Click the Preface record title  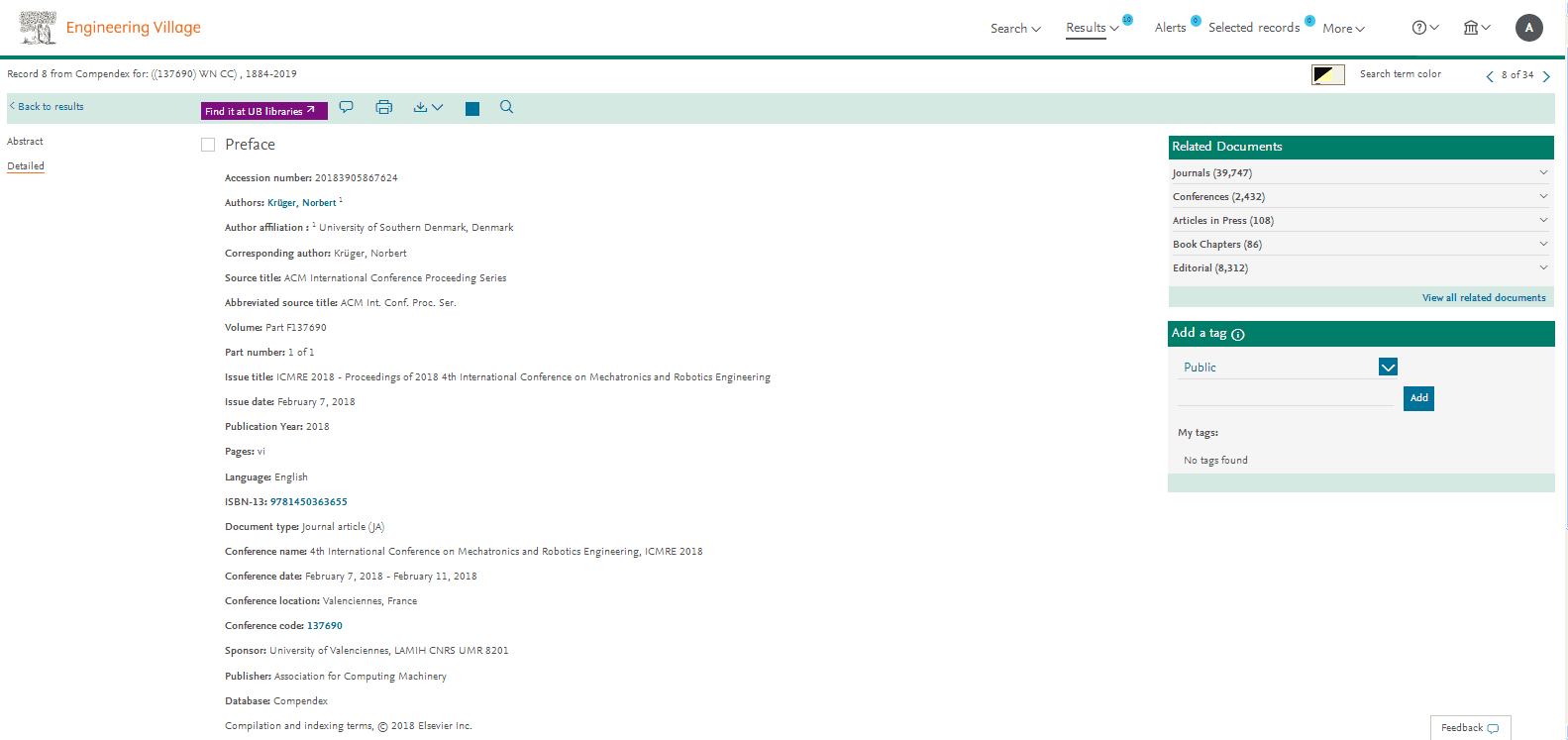pos(250,145)
